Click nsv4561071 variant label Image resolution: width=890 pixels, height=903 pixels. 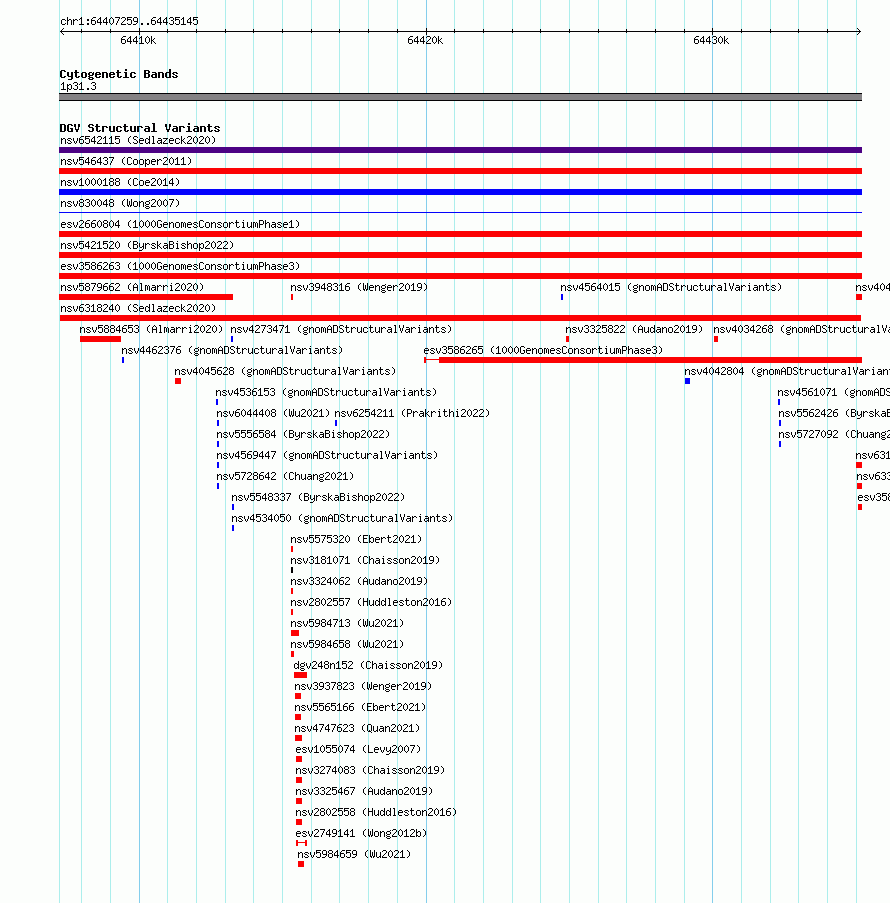tap(834, 392)
